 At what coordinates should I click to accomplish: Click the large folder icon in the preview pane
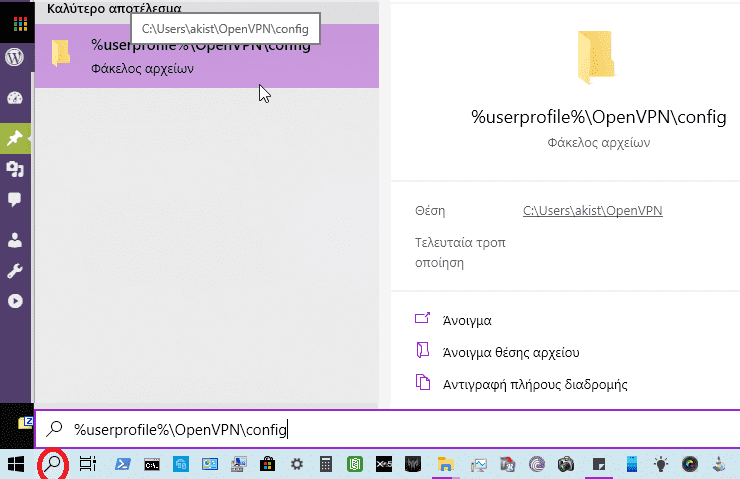[596, 58]
